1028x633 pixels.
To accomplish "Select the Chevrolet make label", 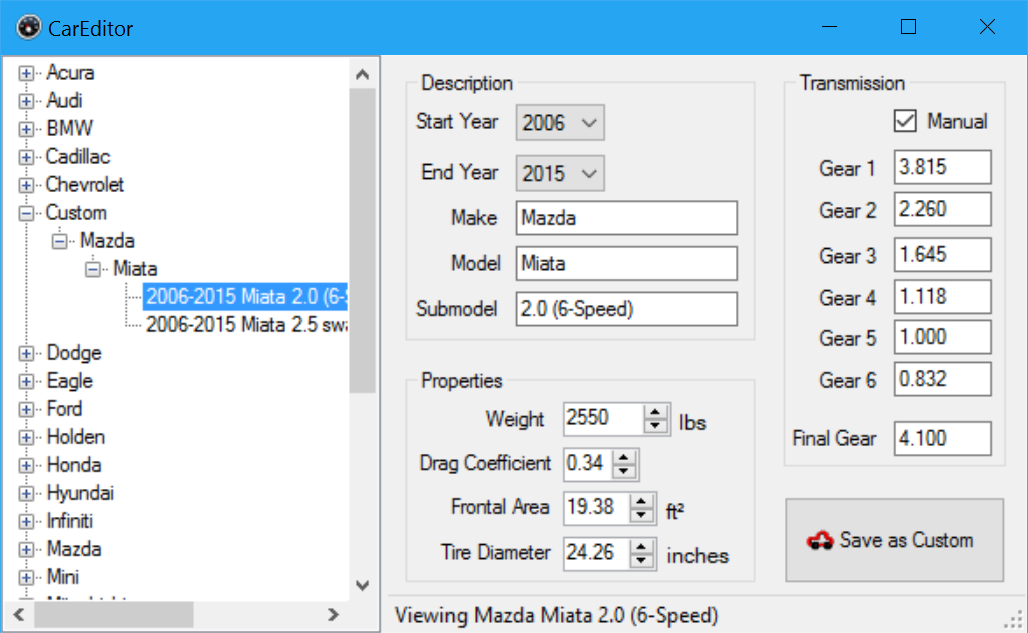I will pyautogui.click(x=84, y=185).
